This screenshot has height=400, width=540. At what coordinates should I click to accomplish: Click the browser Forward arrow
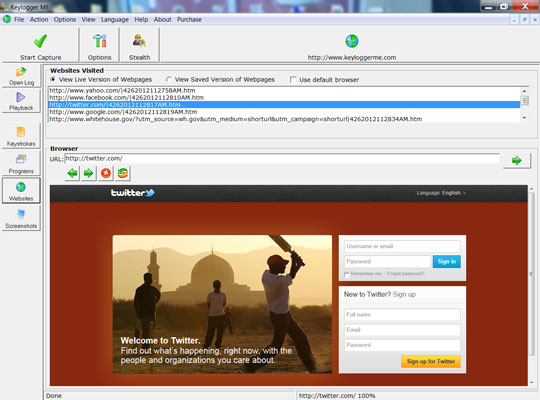pos(89,173)
